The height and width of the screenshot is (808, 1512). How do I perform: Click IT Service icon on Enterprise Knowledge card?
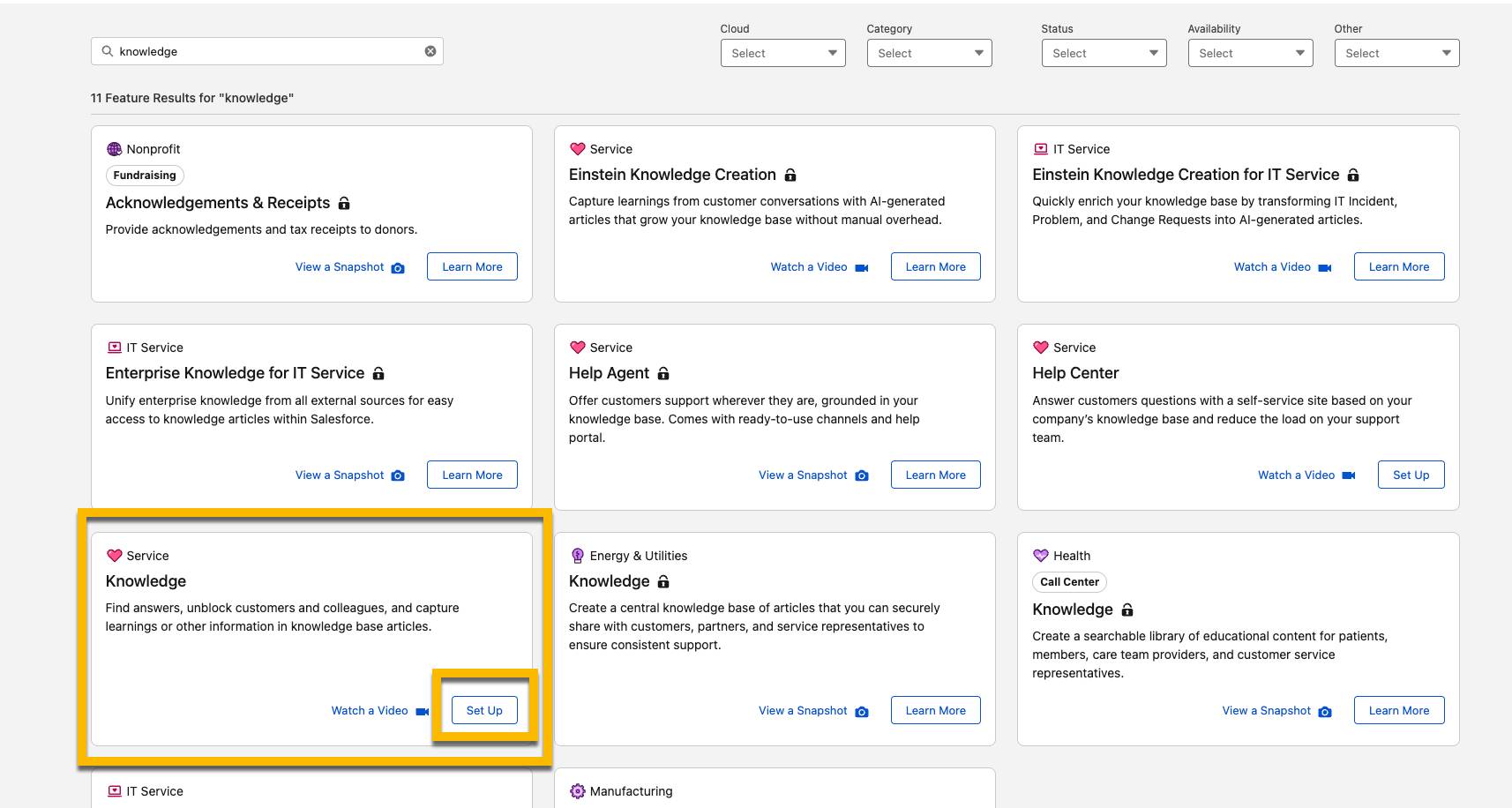(x=114, y=348)
